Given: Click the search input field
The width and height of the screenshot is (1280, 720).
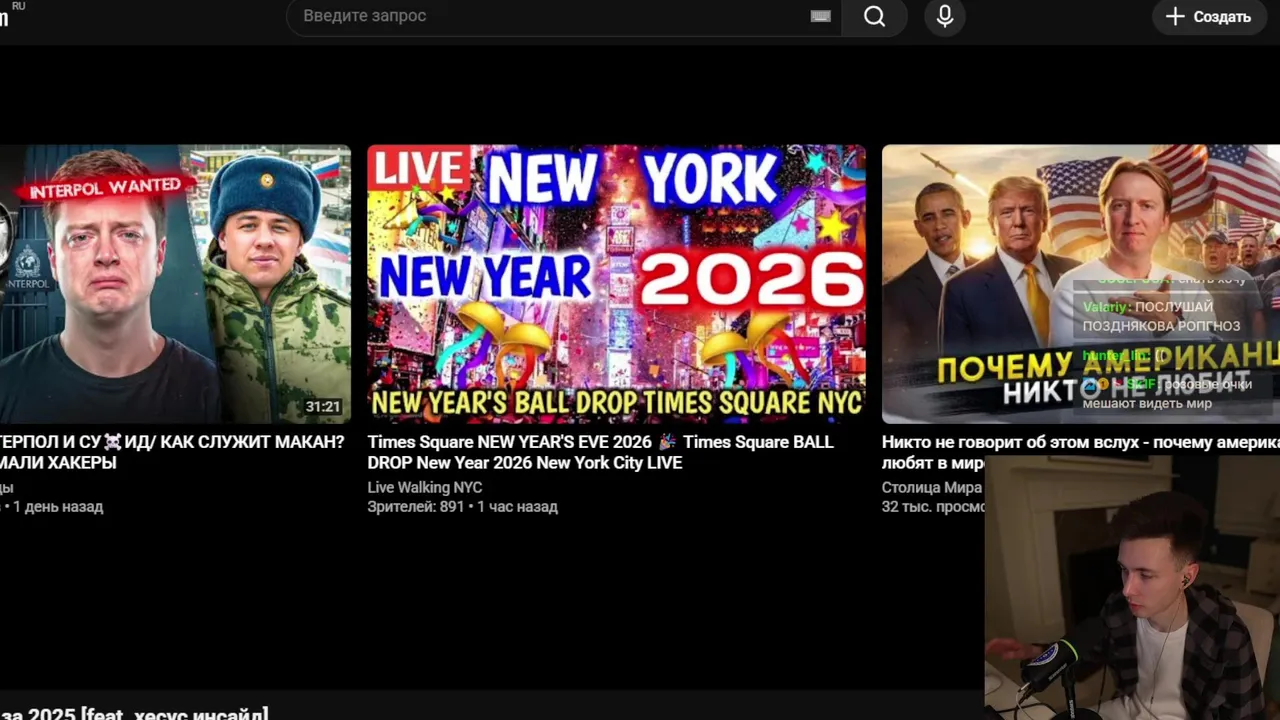Looking at the screenshot, I should click(x=565, y=16).
